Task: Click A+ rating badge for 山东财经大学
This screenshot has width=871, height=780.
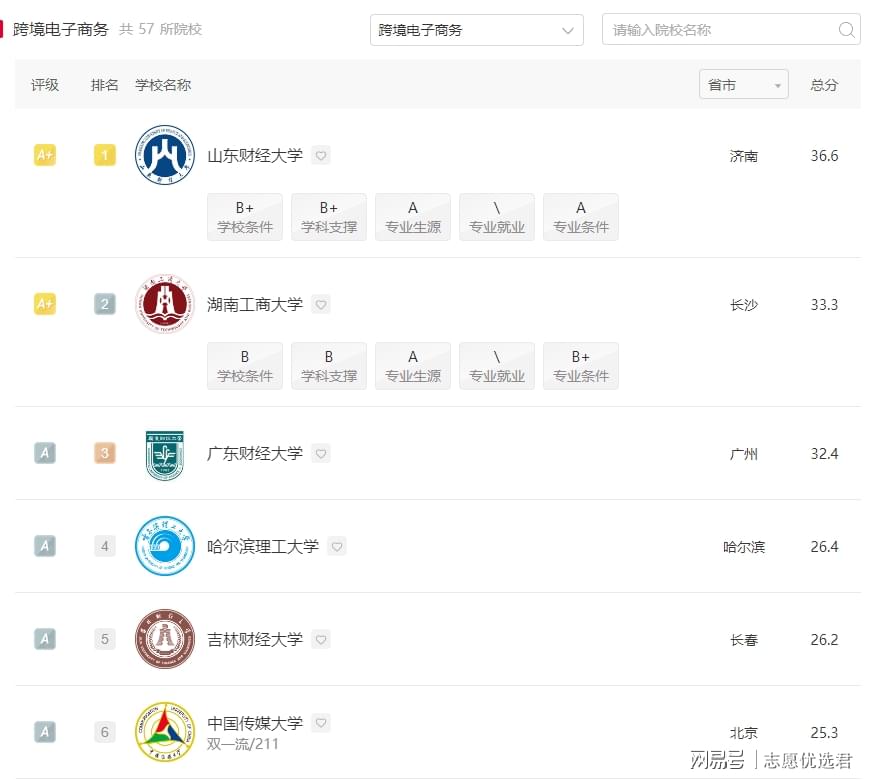Action: click(45, 155)
